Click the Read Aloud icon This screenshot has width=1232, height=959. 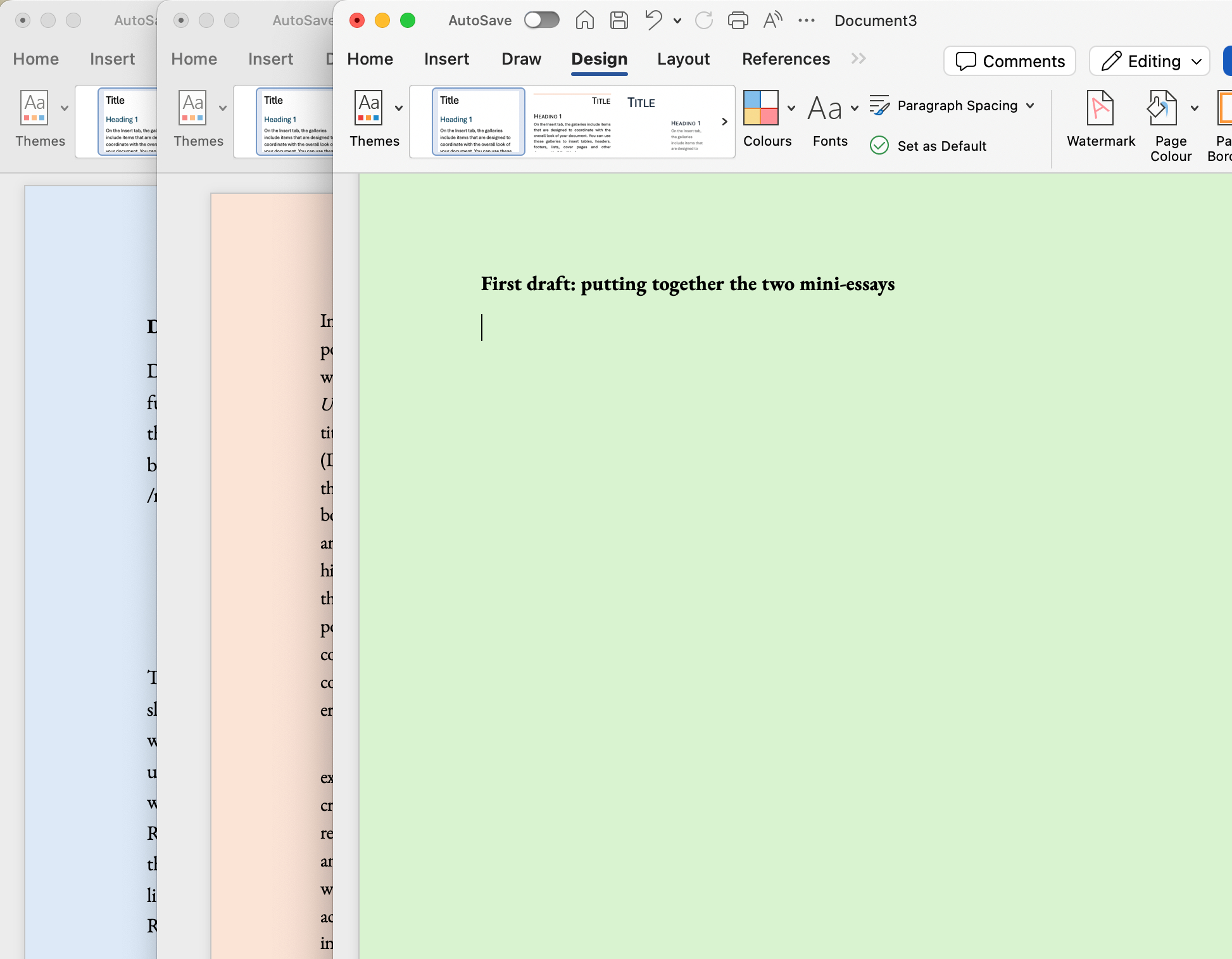coord(772,20)
